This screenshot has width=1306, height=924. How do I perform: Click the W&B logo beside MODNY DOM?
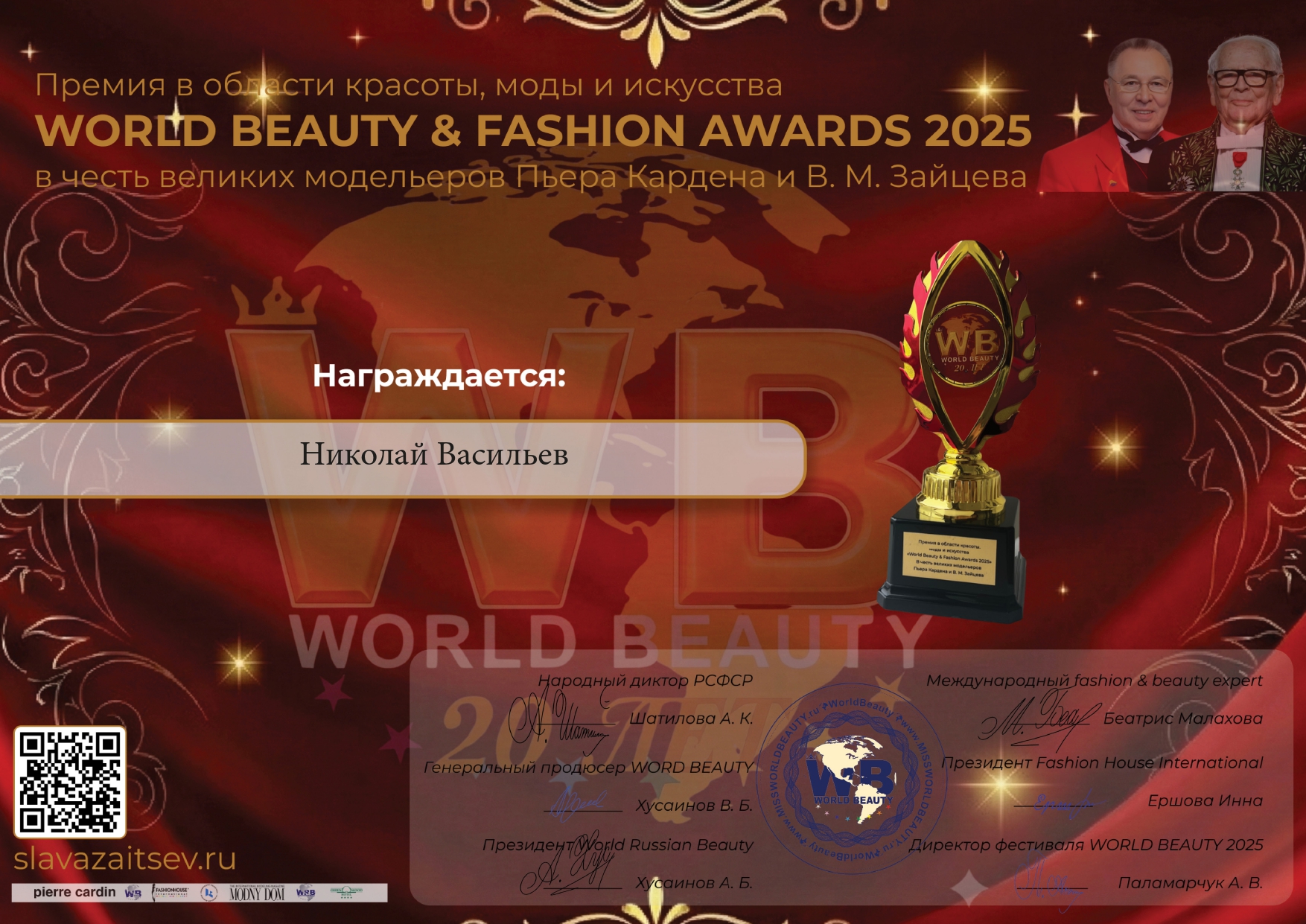coord(306,893)
